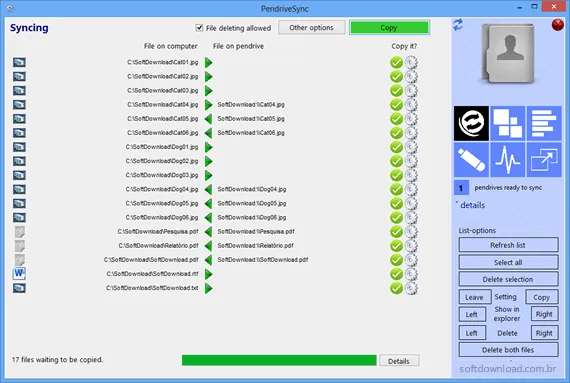Toggle green checkmark for Cat05.jpg

coord(396,119)
